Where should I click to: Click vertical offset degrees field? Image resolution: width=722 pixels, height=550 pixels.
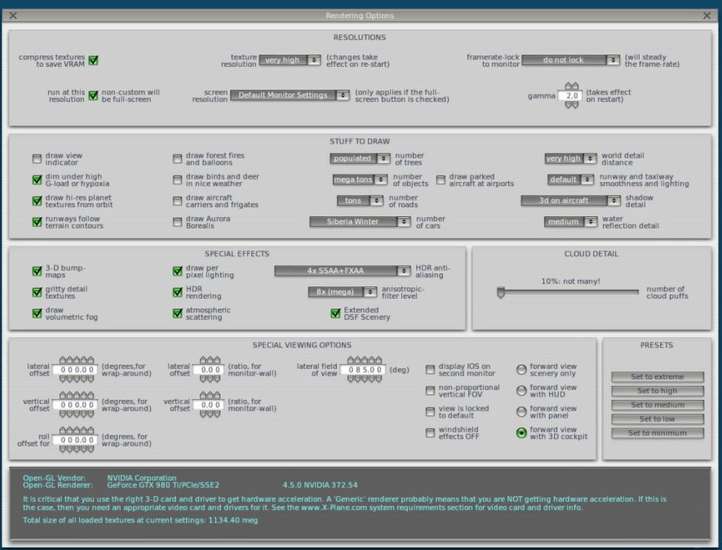pos(76,405)
